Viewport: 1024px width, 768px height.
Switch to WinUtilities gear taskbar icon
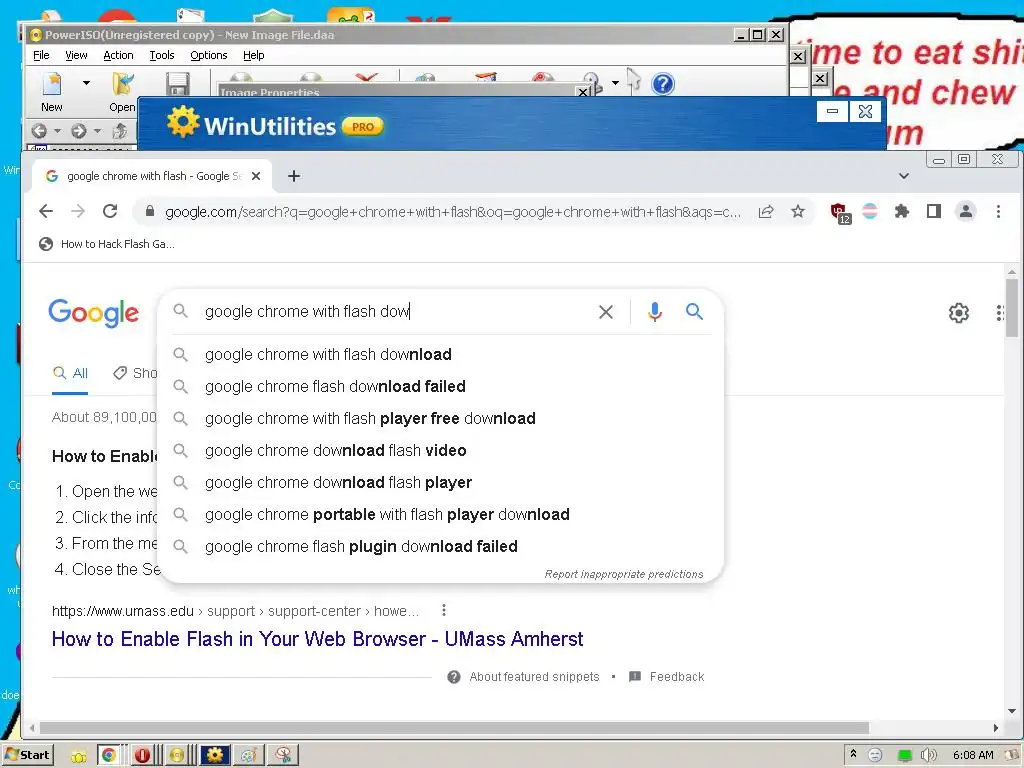(215, 755)
